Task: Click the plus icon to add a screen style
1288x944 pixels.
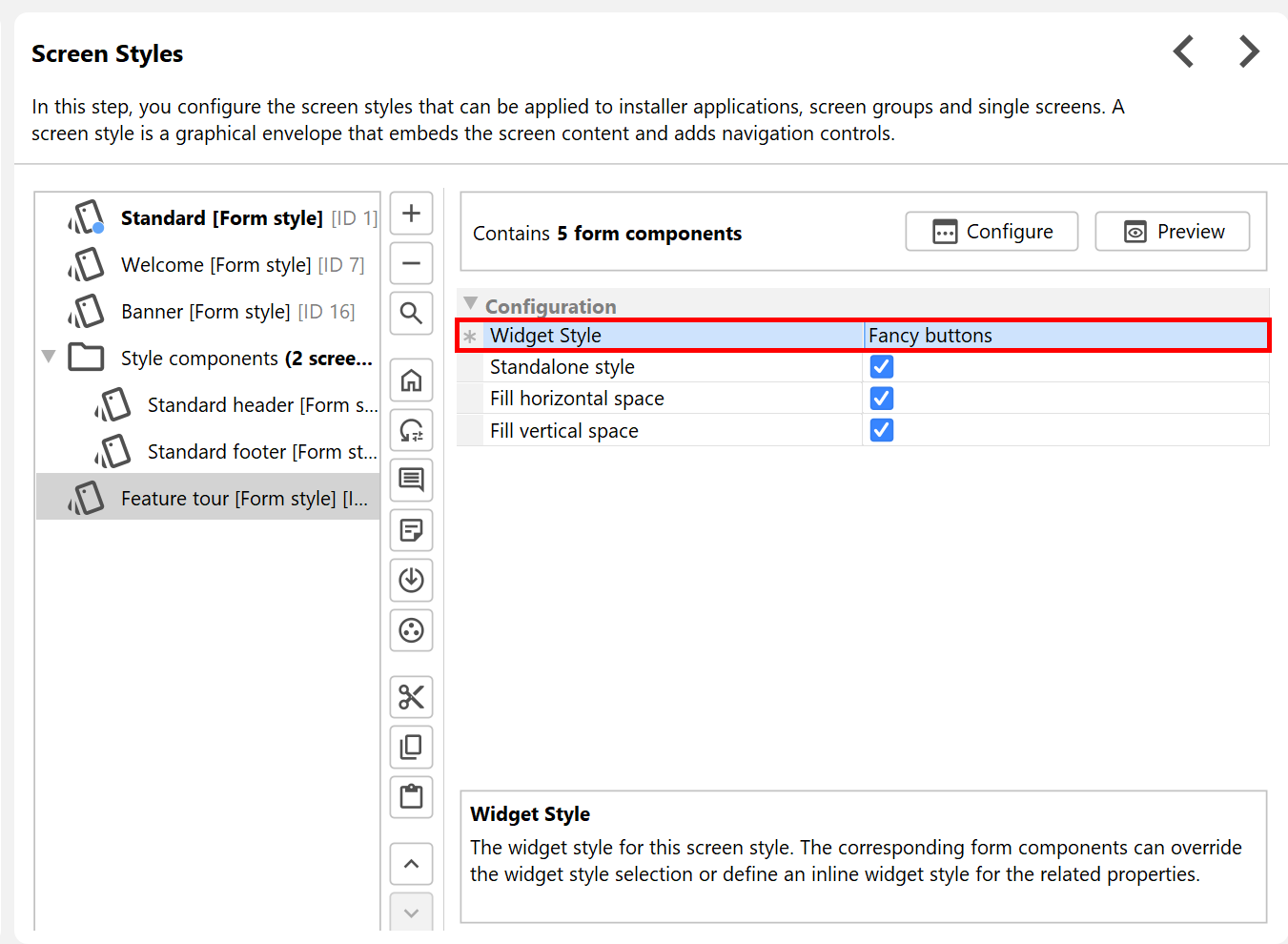Action: (x=411, y=213)
